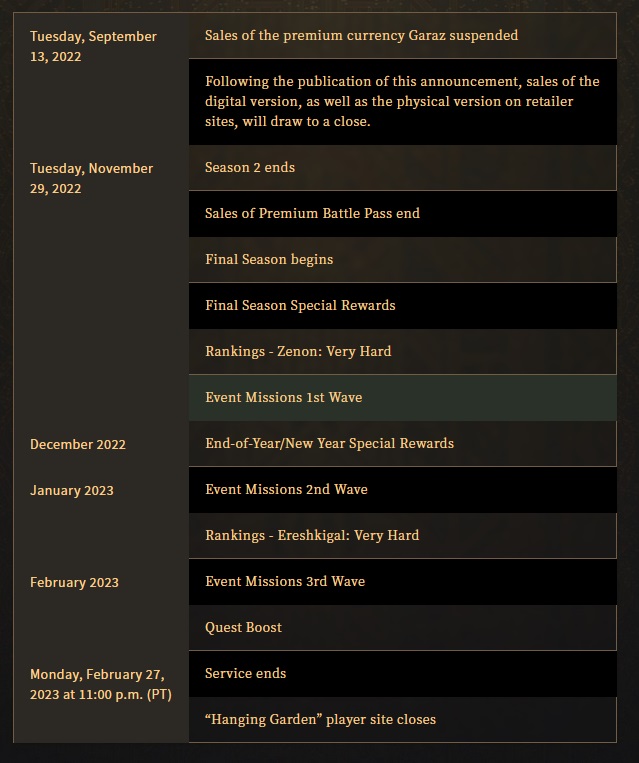Click the Service ends row
Screen dimensions: 639x763
pos(402,673)
